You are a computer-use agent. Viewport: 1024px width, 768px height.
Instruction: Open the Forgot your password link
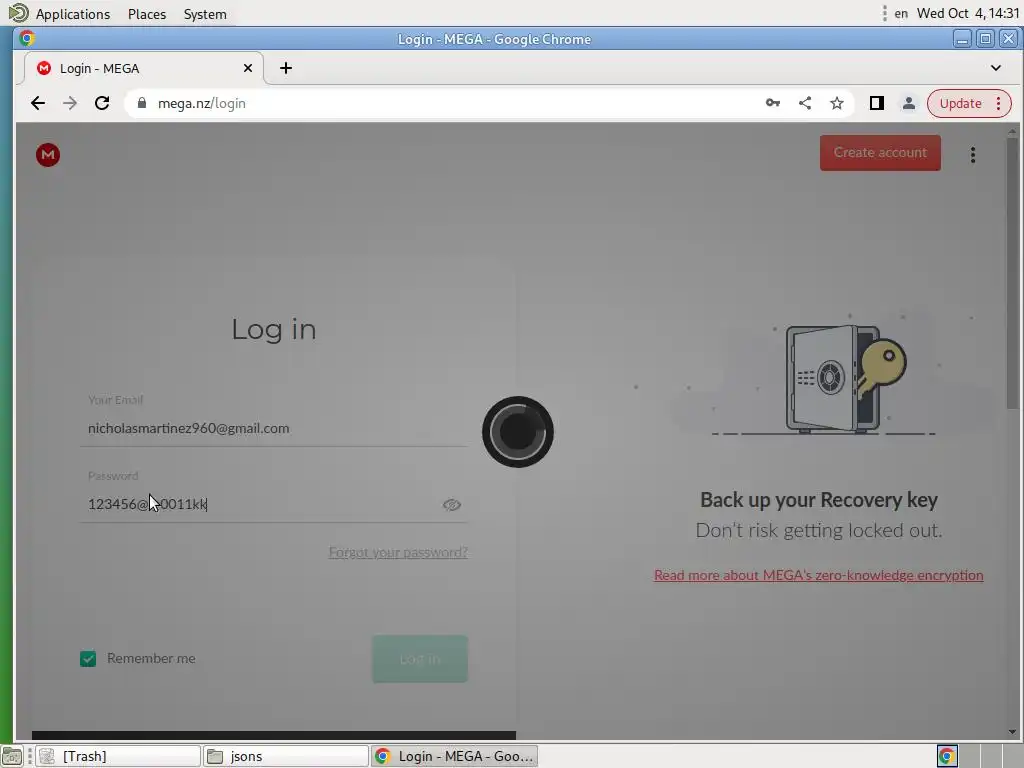pyautogui.click(x=398, y=552)
